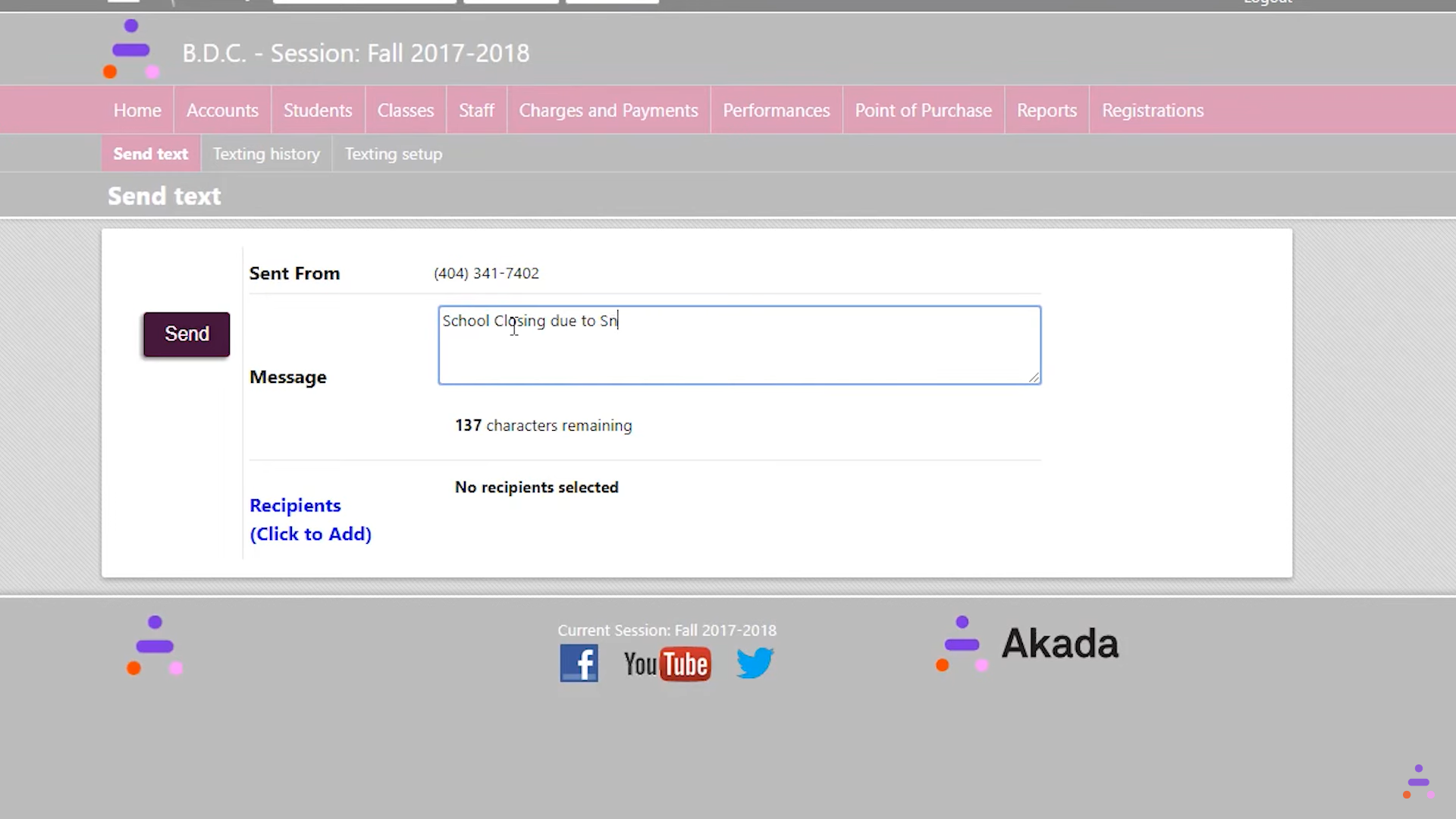1456x819 pixels.
Task: Select the Send text tab
Action: (x=150, y=154)
